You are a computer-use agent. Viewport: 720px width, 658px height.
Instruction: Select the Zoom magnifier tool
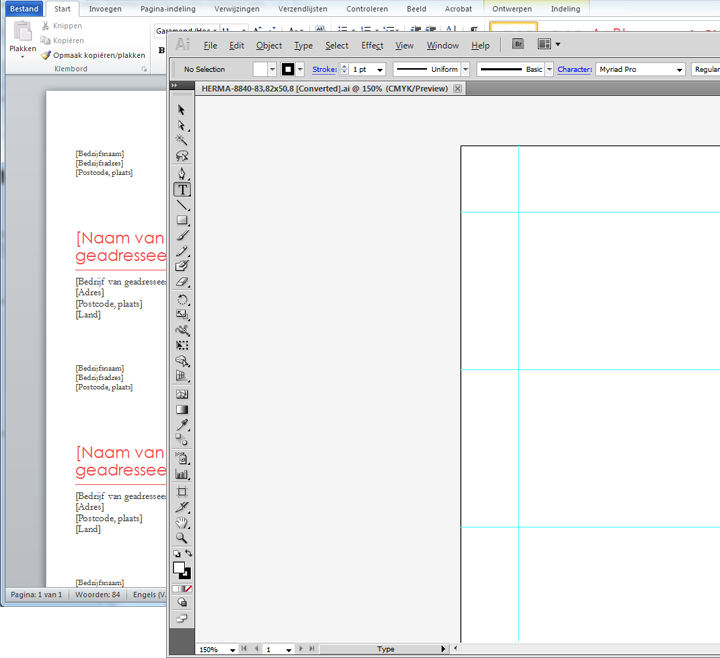182,537
